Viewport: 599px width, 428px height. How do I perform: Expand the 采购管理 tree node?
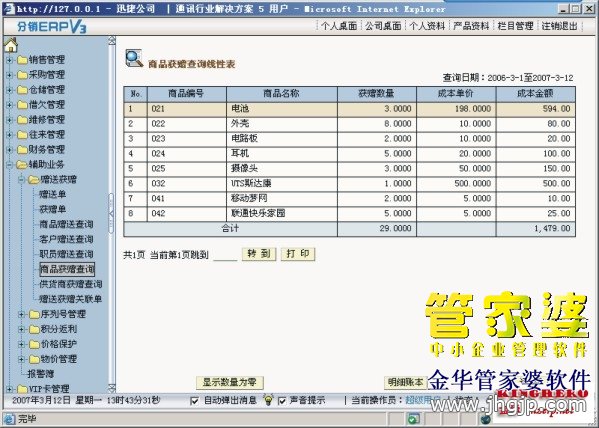click(x=10, y=75)
